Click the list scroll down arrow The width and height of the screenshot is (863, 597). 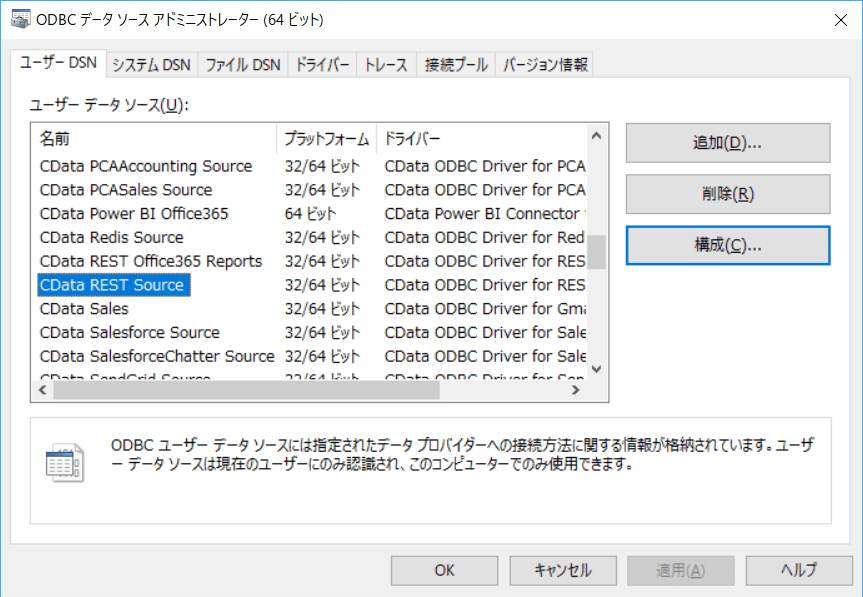pyautogui.click(x=596, y=369)
